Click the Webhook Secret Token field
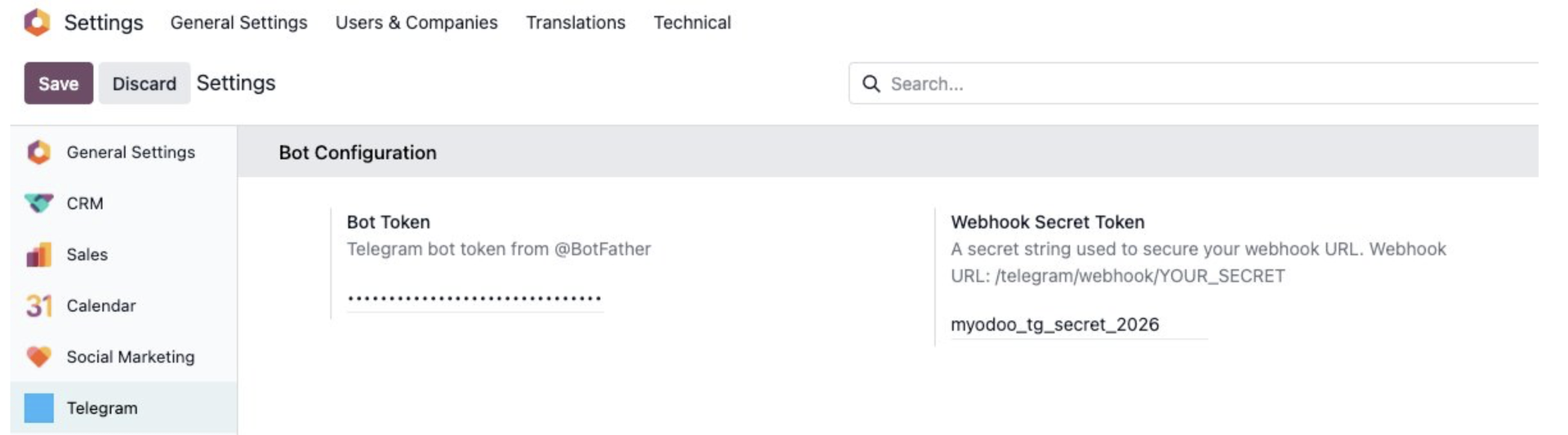This screenshot has height=435, width=1568. [x=1078, y=324]
